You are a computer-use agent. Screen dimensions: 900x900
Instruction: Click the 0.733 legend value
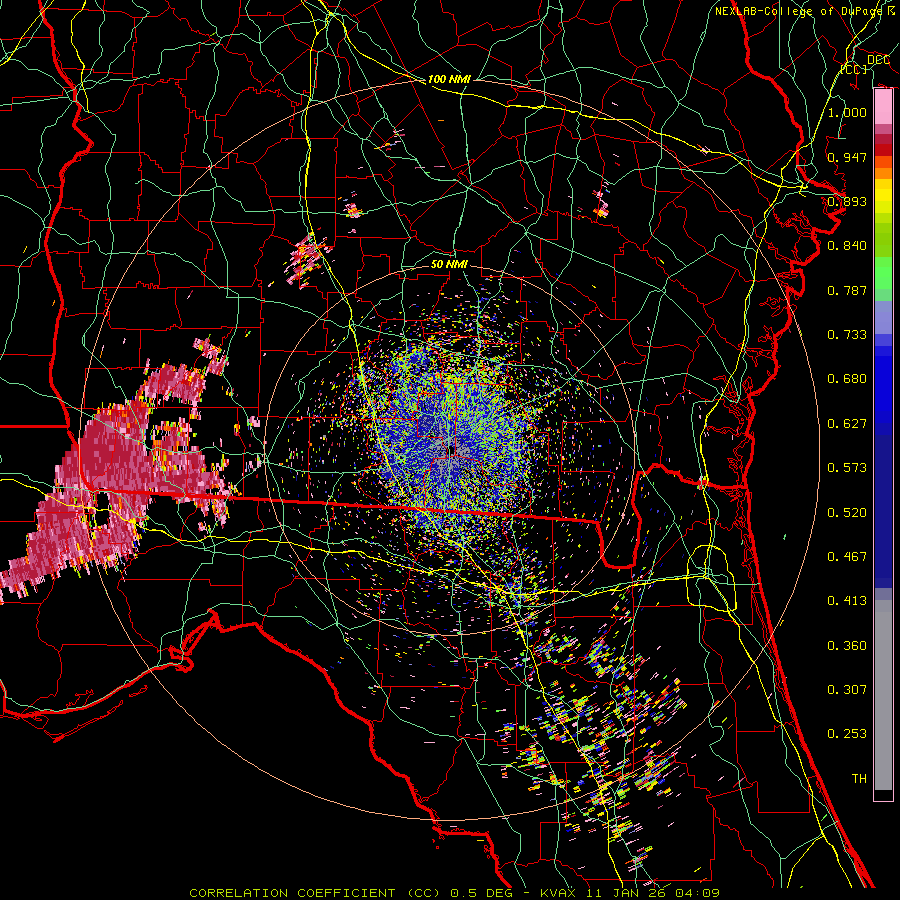[x=847, y=335]
